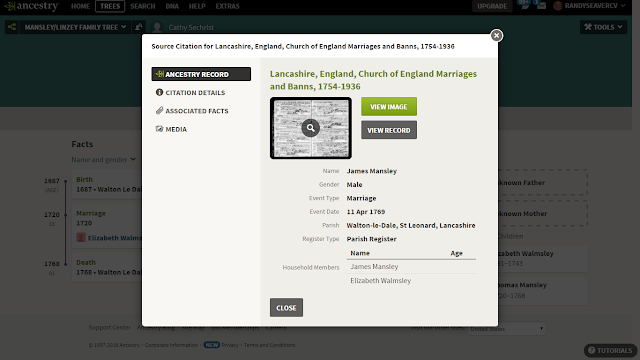Screen dimensions: 640x360
Task: Click the user avatar icon
Action: [x=558, y=6]
